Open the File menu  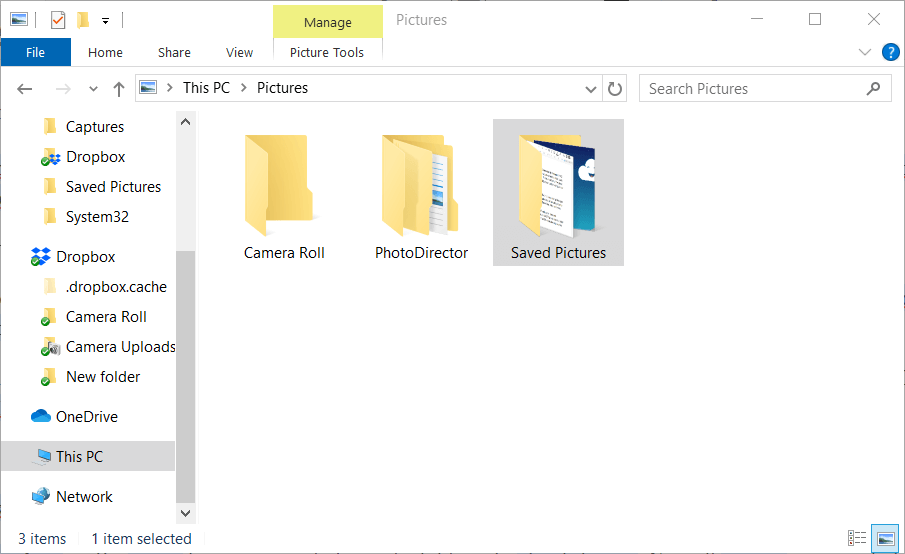[x=35, y=52]
